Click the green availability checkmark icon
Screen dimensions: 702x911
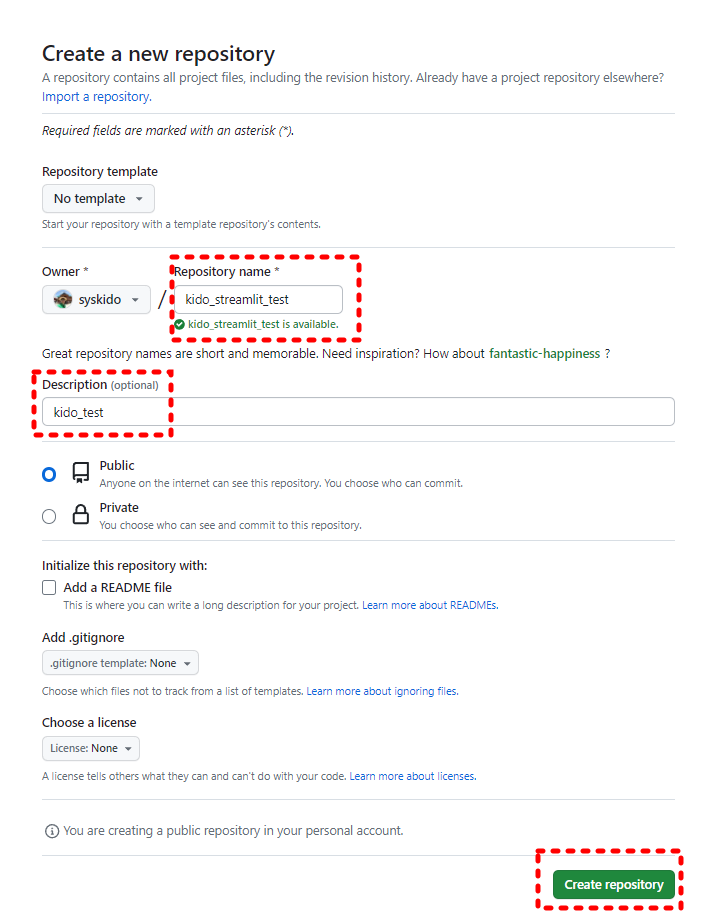click(x=180, y=324)
